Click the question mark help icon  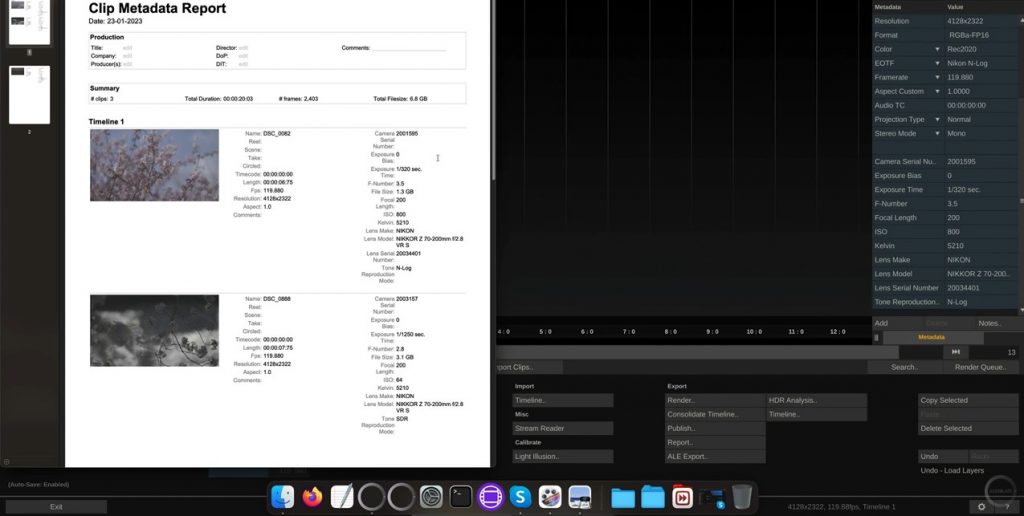(1006, 507)
